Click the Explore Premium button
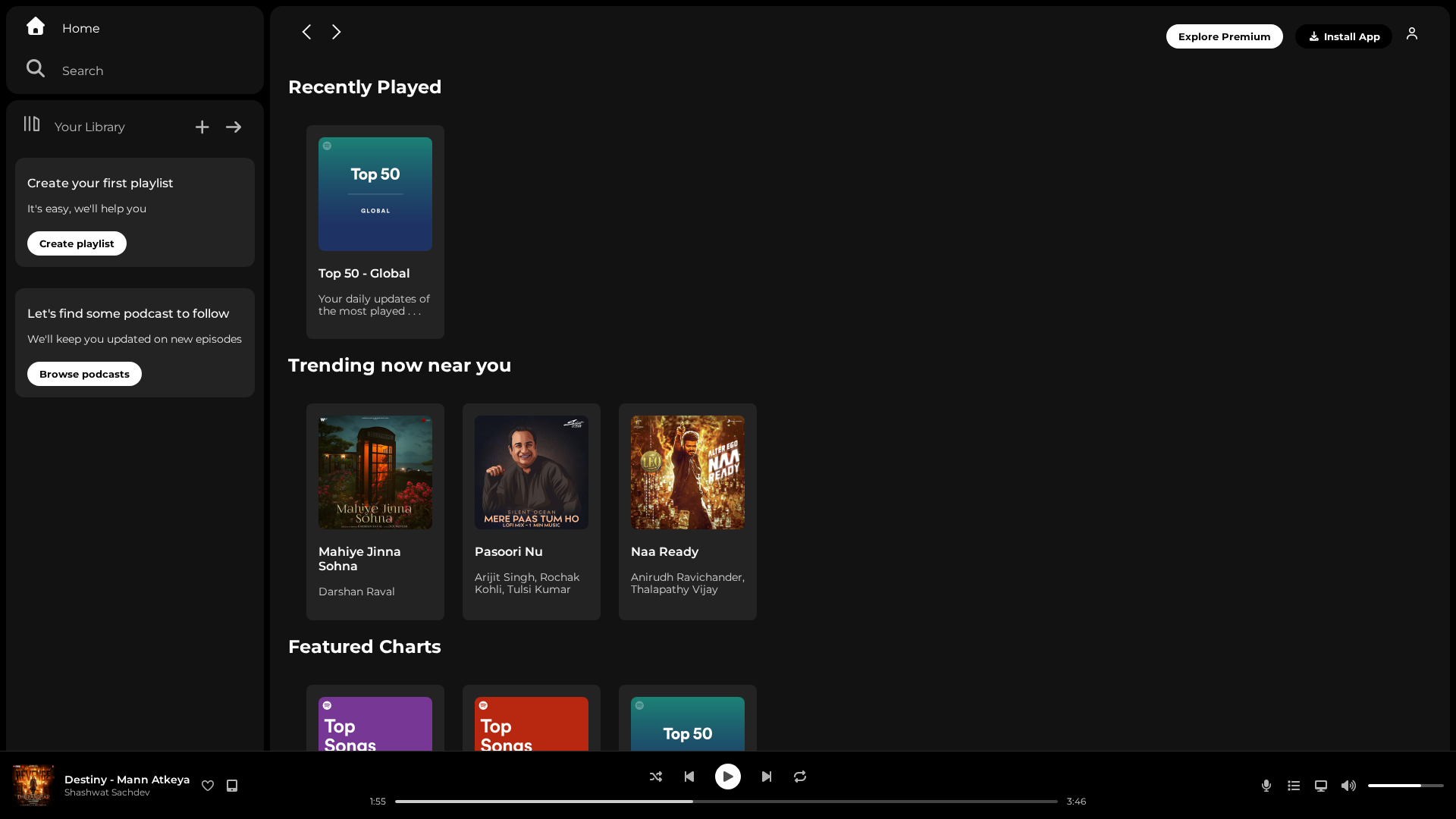 [1225, 36]
